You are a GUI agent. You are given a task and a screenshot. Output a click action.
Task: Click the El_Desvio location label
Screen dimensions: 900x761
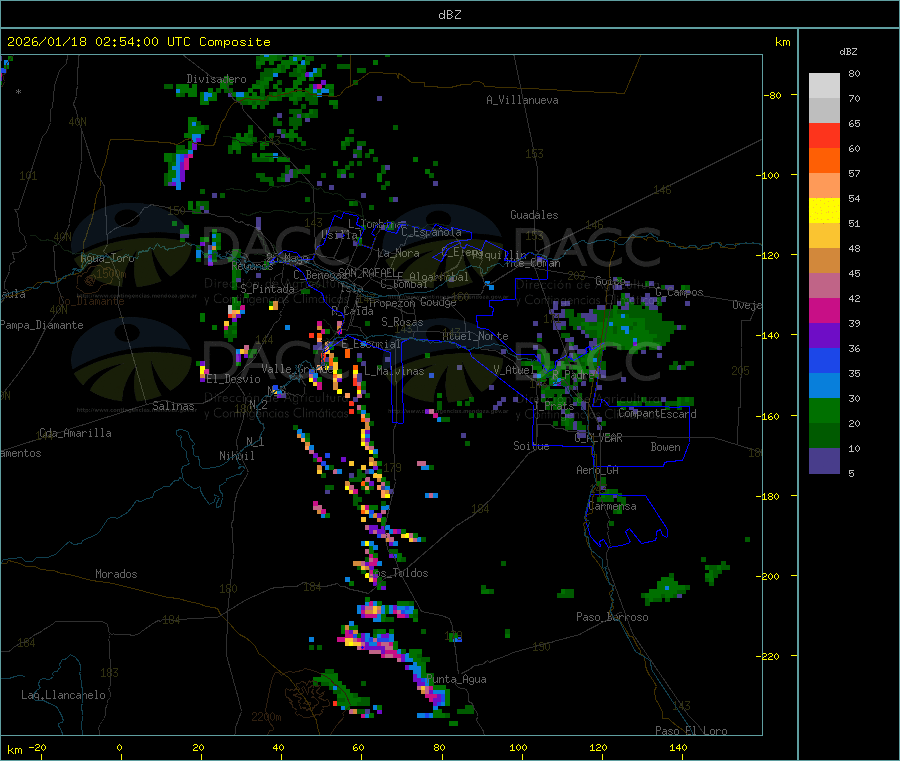(233, 379)
